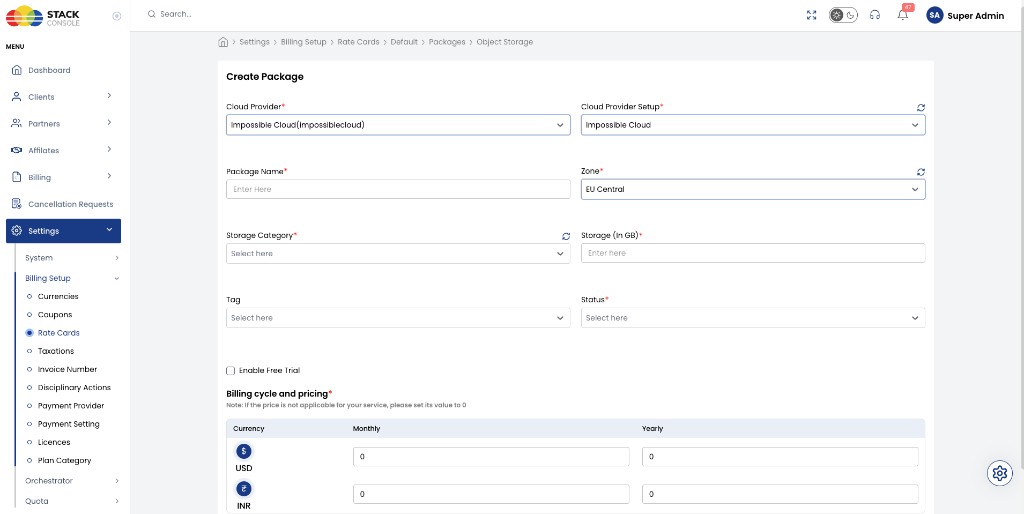
Task: Open the notifications bell
Action: pyautogui.click(x=903, y=15)
